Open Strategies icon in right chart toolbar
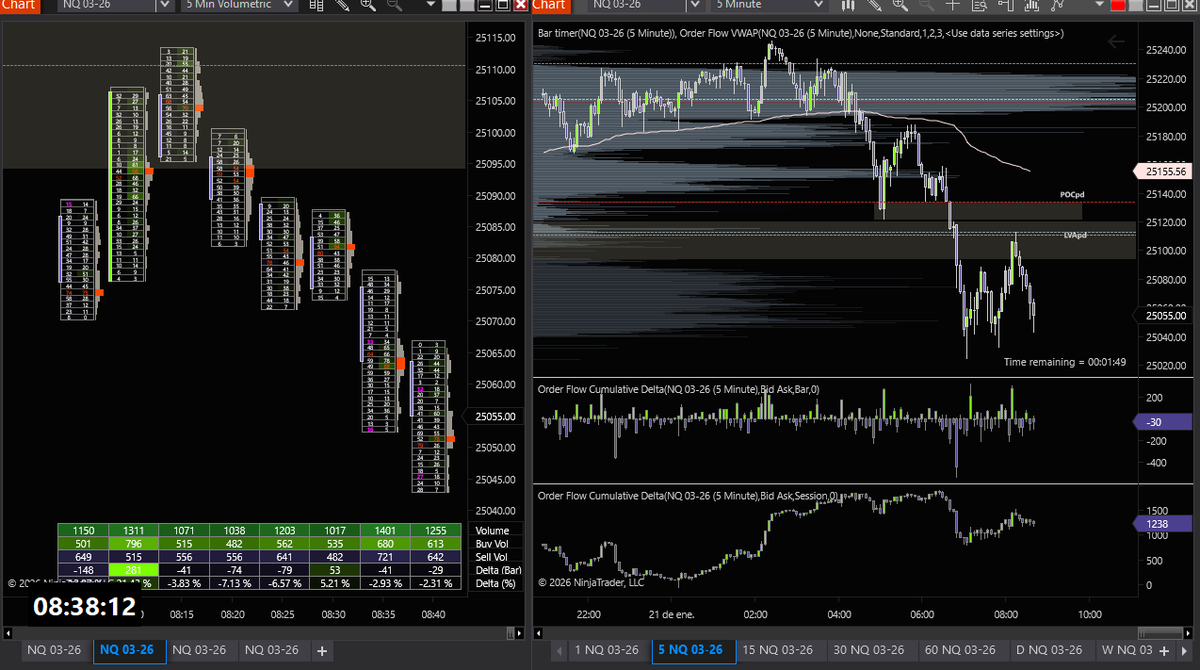This screenshot has width=1200, height=670. point(1057,5)
